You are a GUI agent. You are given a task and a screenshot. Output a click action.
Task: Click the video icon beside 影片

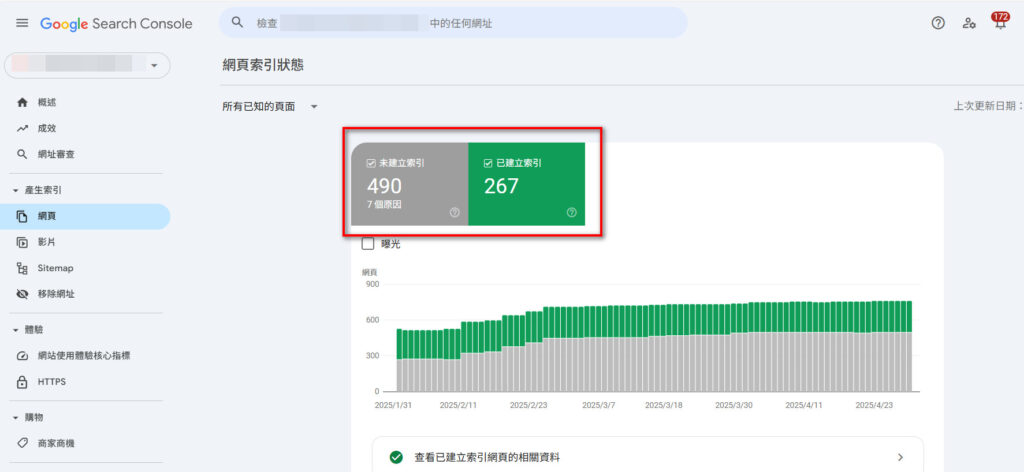pyautogui.click(x=22, y=242)
